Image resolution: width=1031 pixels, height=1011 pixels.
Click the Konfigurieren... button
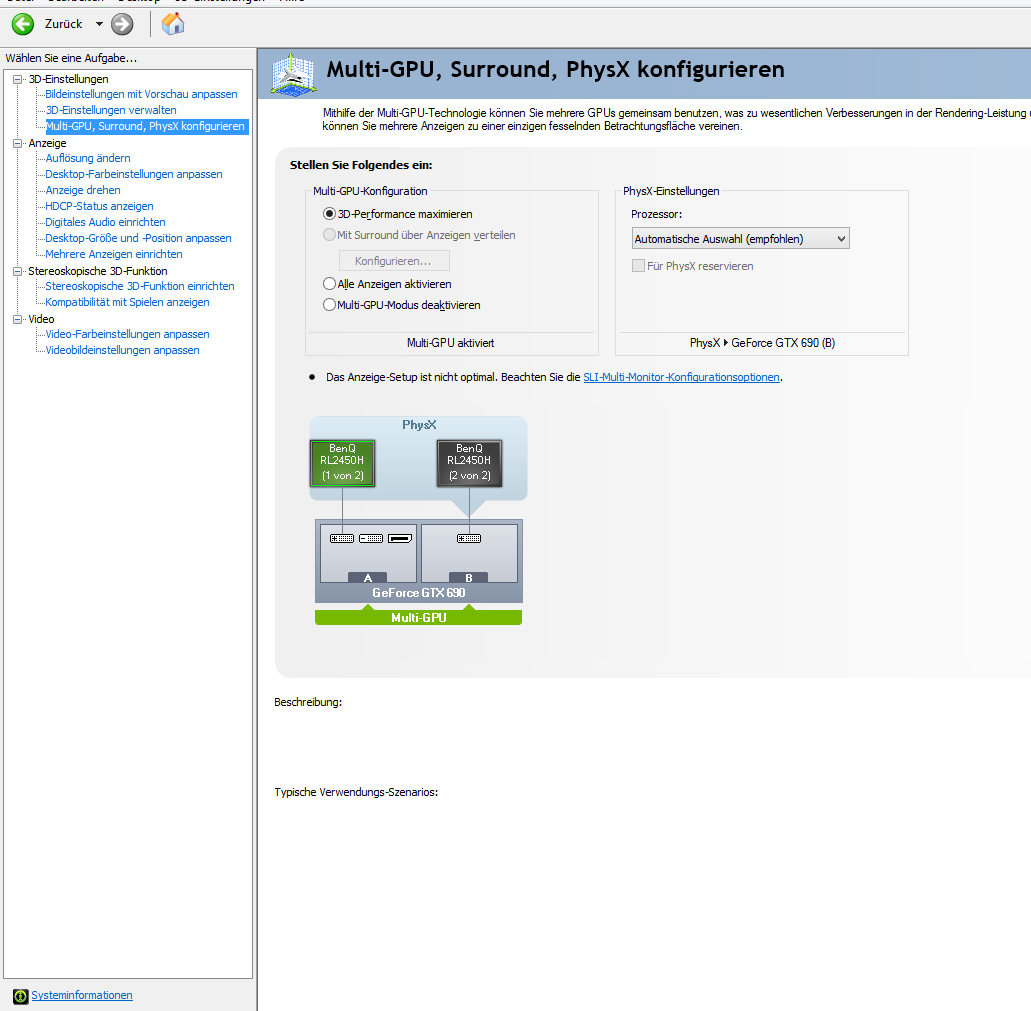click(394, 261)
